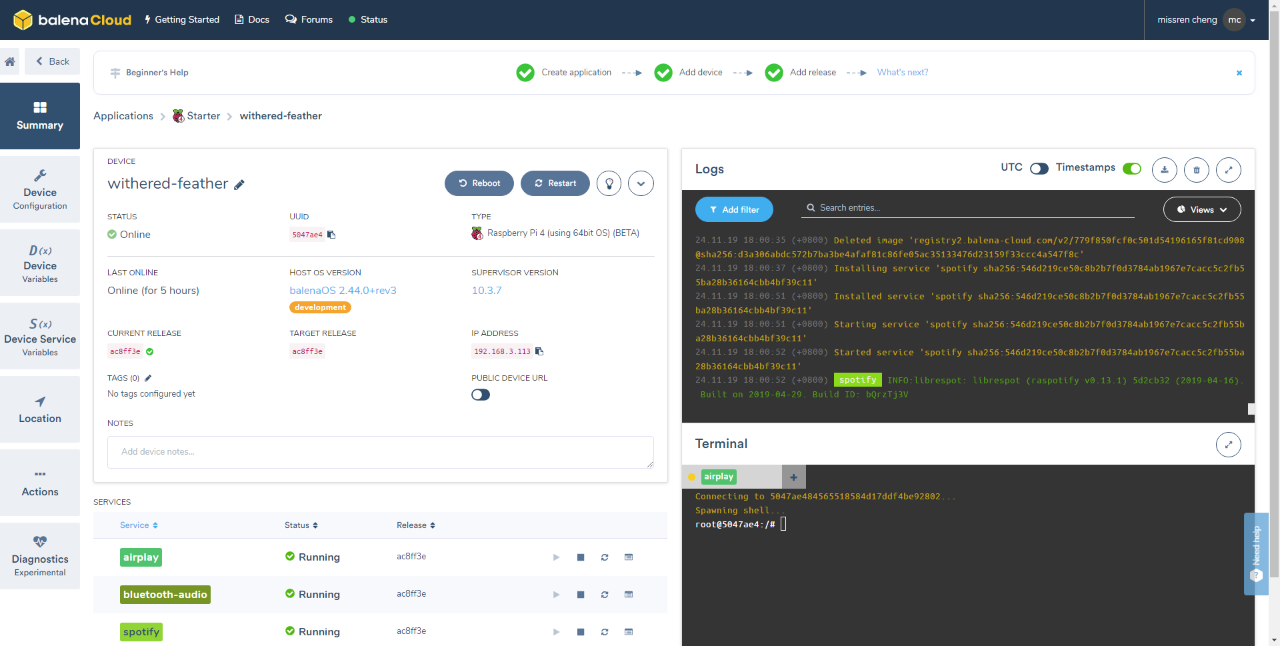Reboot the device
This screenshot has height=646, width=1280.
[479, 183]
